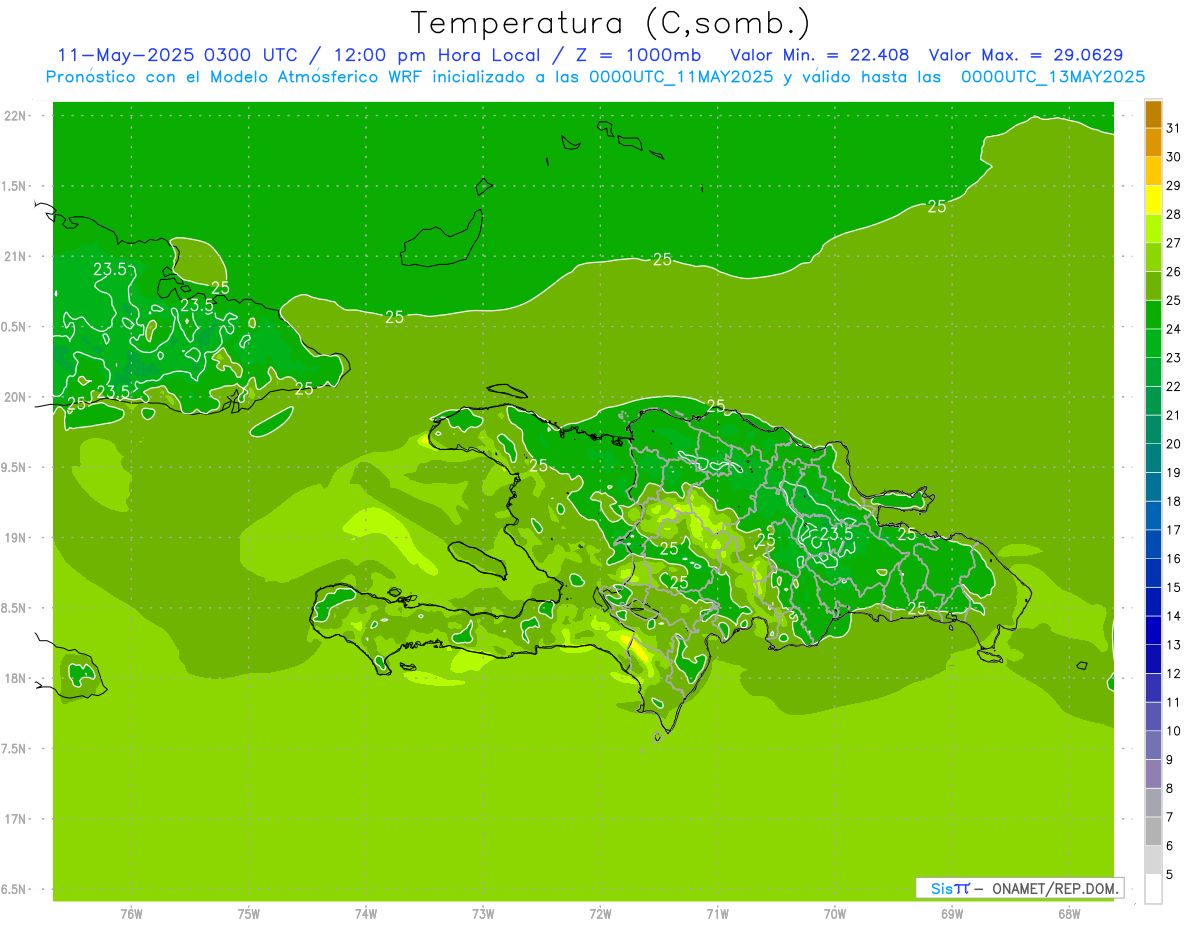Click the "17N" latitude axis label
Viewport: 1200px width, 927px height.
17,819
